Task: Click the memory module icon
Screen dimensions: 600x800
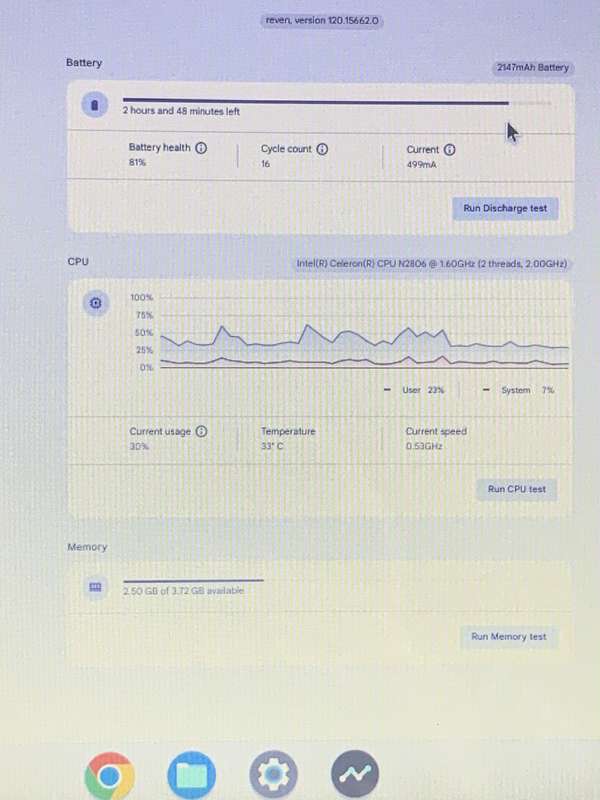Action: click(95, 587)
